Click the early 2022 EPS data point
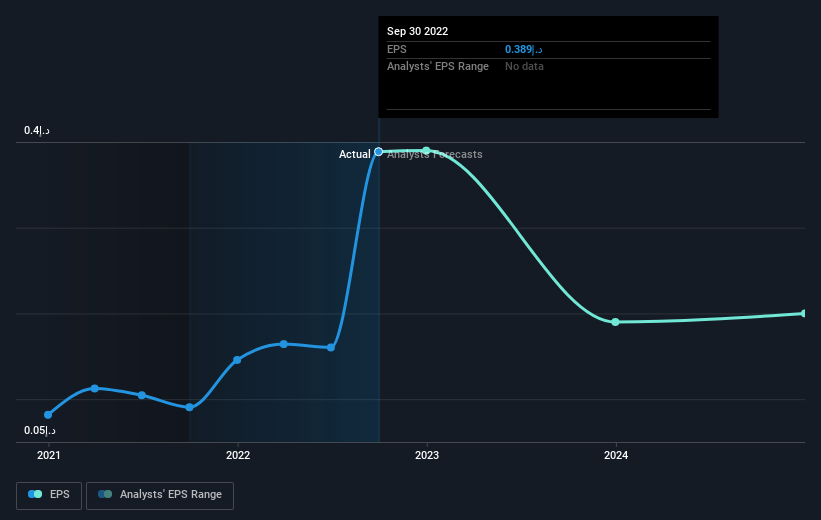821x520 pixels. tap(237, 360)
